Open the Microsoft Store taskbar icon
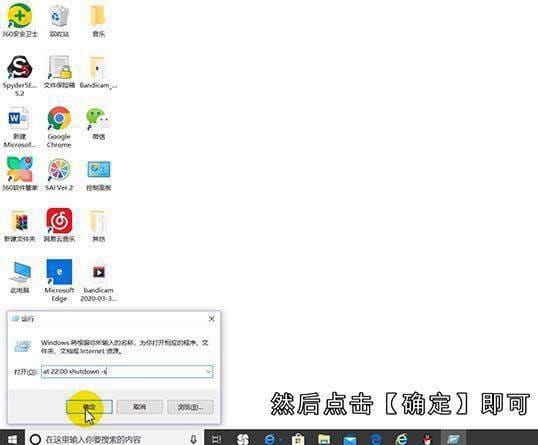Screen dimensions: 538x445 (x=298, y=439)
